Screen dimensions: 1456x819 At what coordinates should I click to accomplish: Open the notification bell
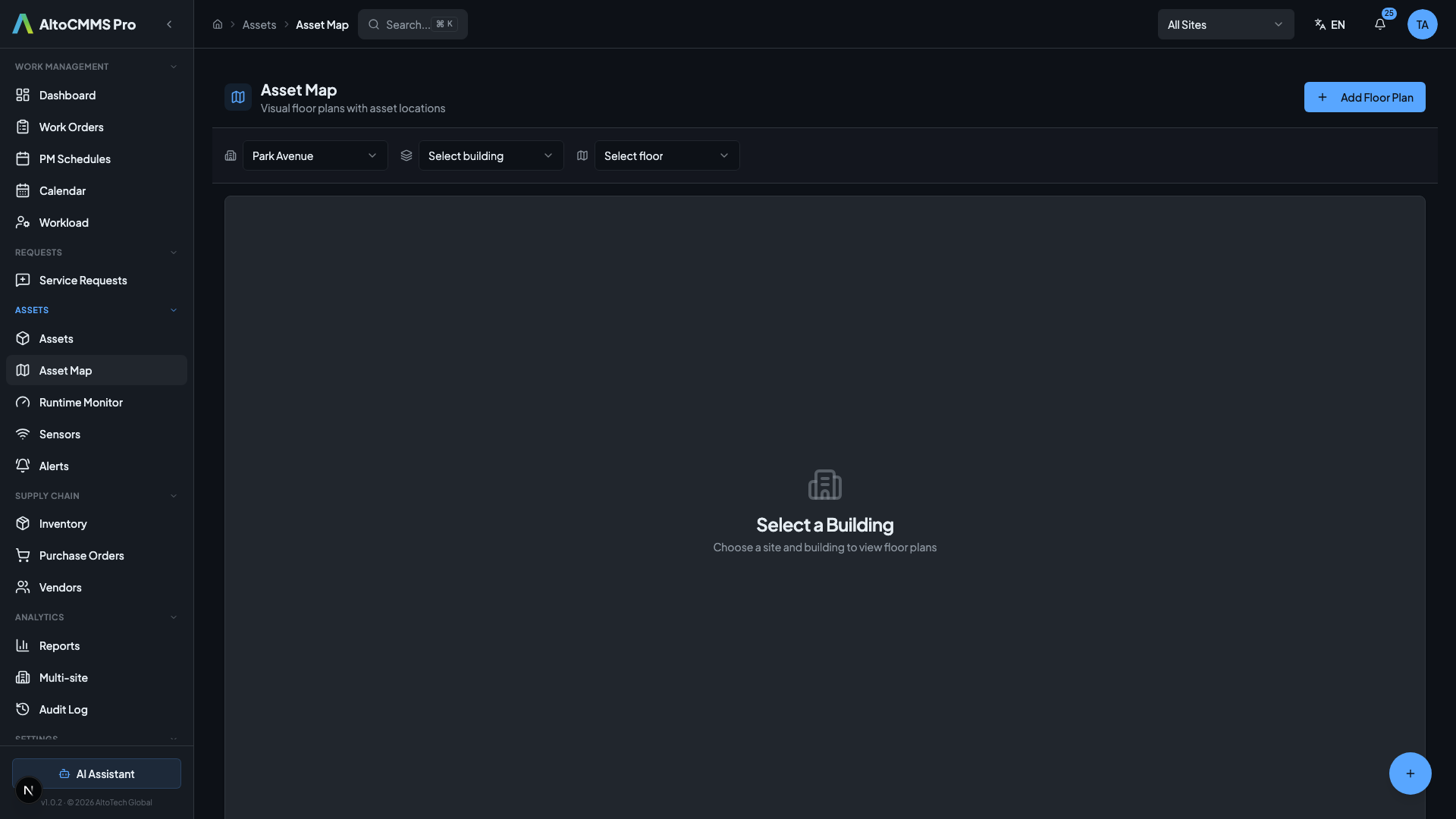1380,24
